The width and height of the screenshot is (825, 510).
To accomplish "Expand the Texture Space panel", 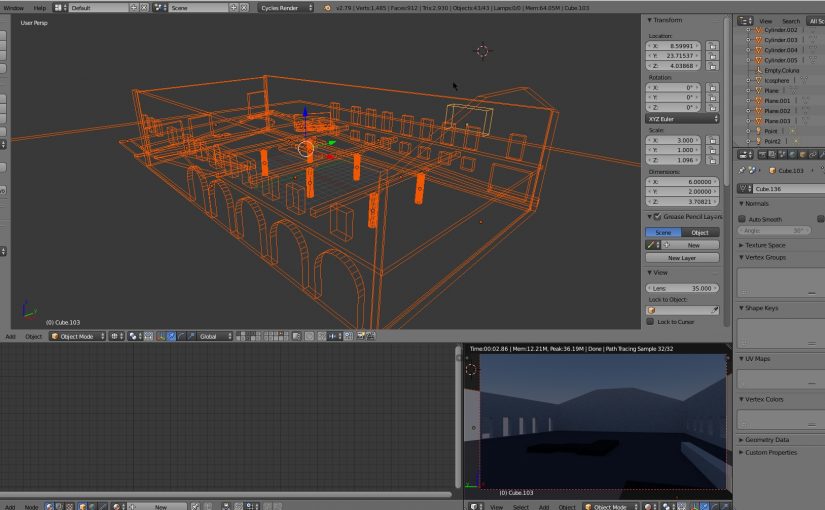I will 762,245.
